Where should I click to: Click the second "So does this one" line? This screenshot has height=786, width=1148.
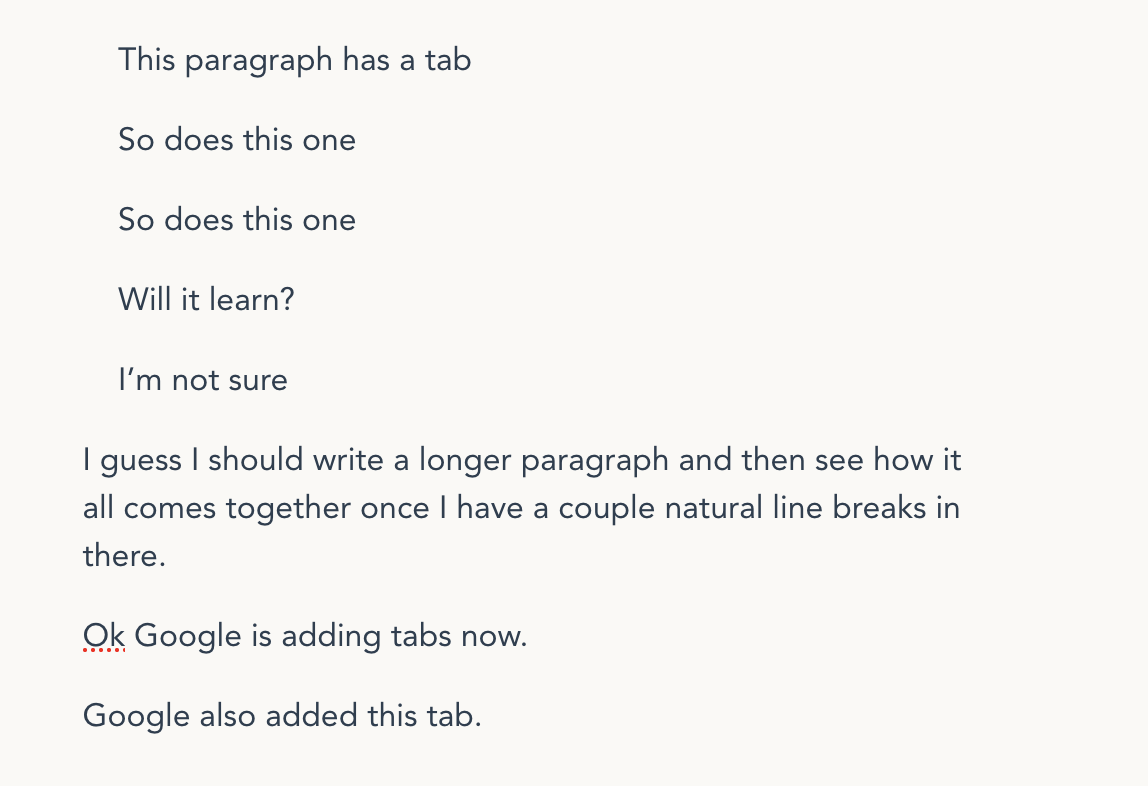pos(237,220)
